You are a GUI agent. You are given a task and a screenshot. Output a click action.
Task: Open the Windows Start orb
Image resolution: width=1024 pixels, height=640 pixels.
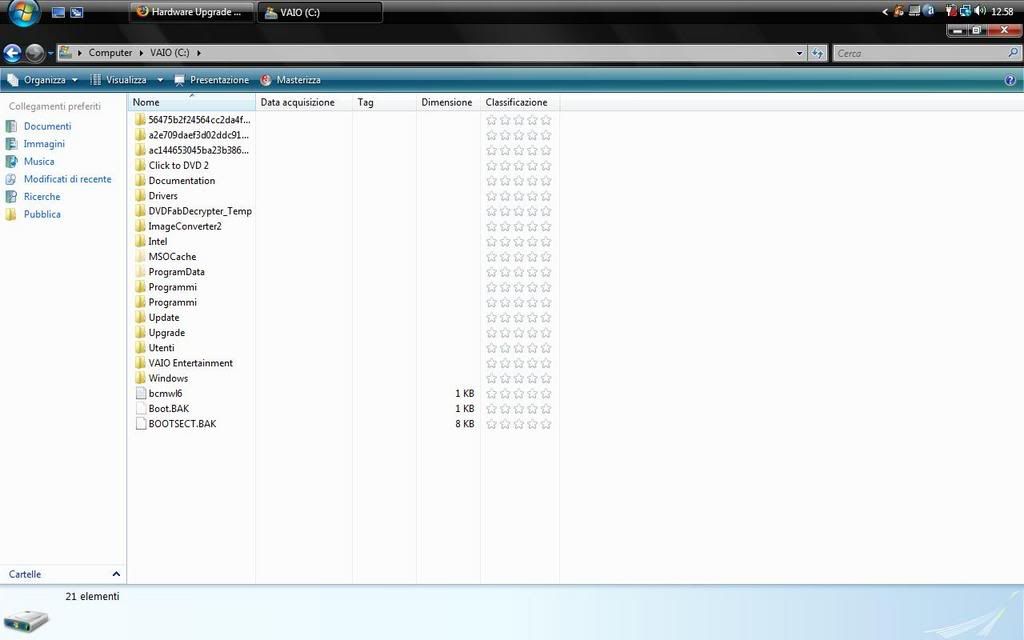(24, 12)
